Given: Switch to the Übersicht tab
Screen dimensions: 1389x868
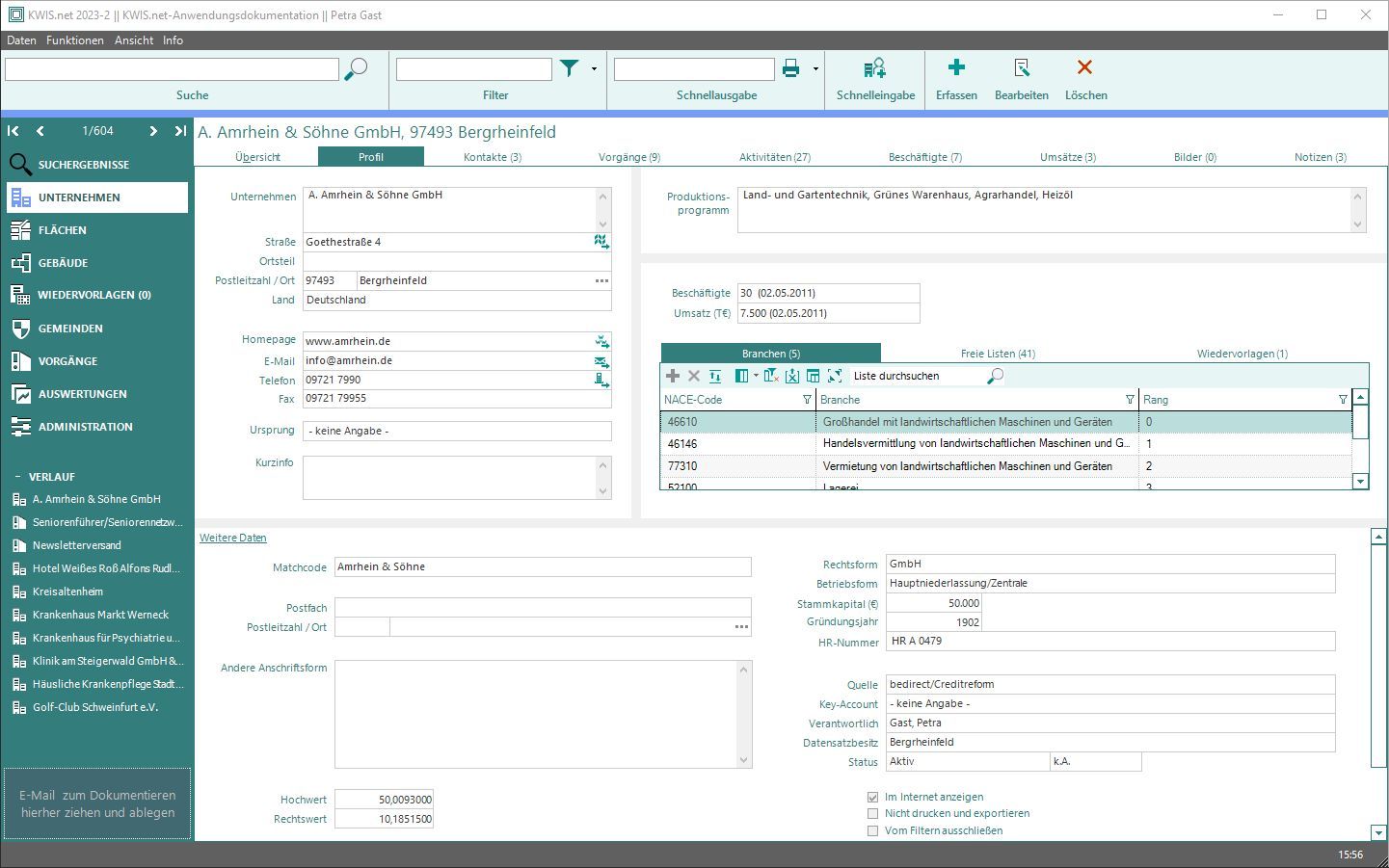Looking at the screenshot, I should (257, 157).
